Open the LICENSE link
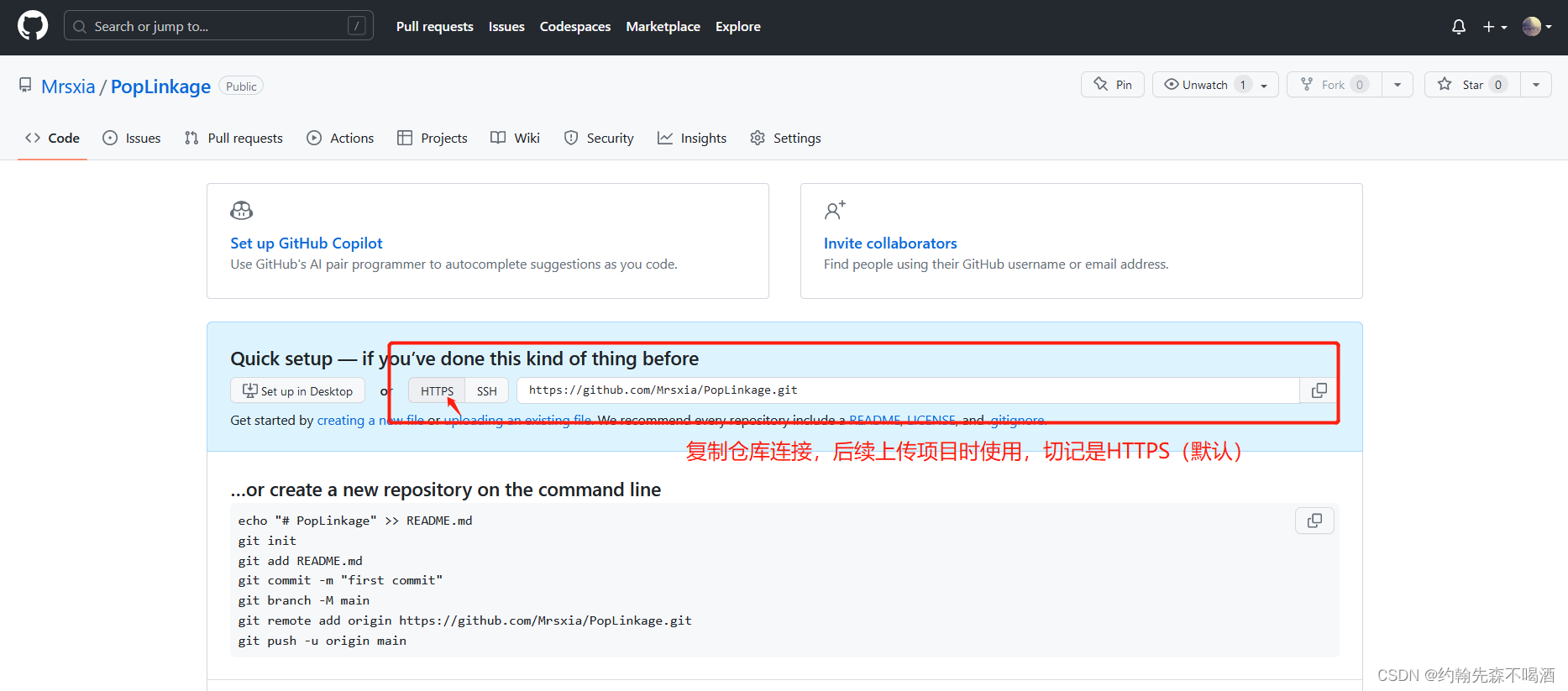 931,420
